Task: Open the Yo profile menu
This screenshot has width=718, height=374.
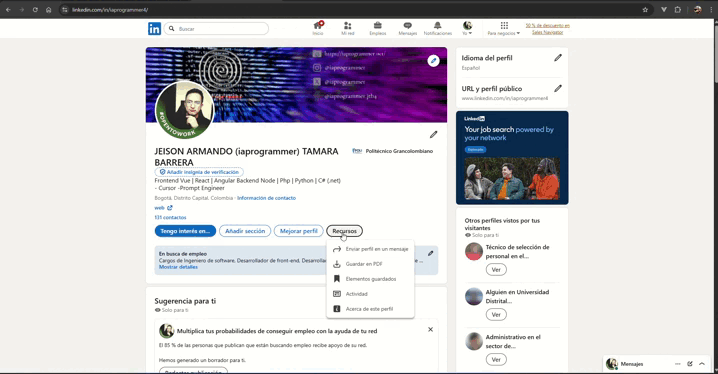Action: tap(467, 28)
